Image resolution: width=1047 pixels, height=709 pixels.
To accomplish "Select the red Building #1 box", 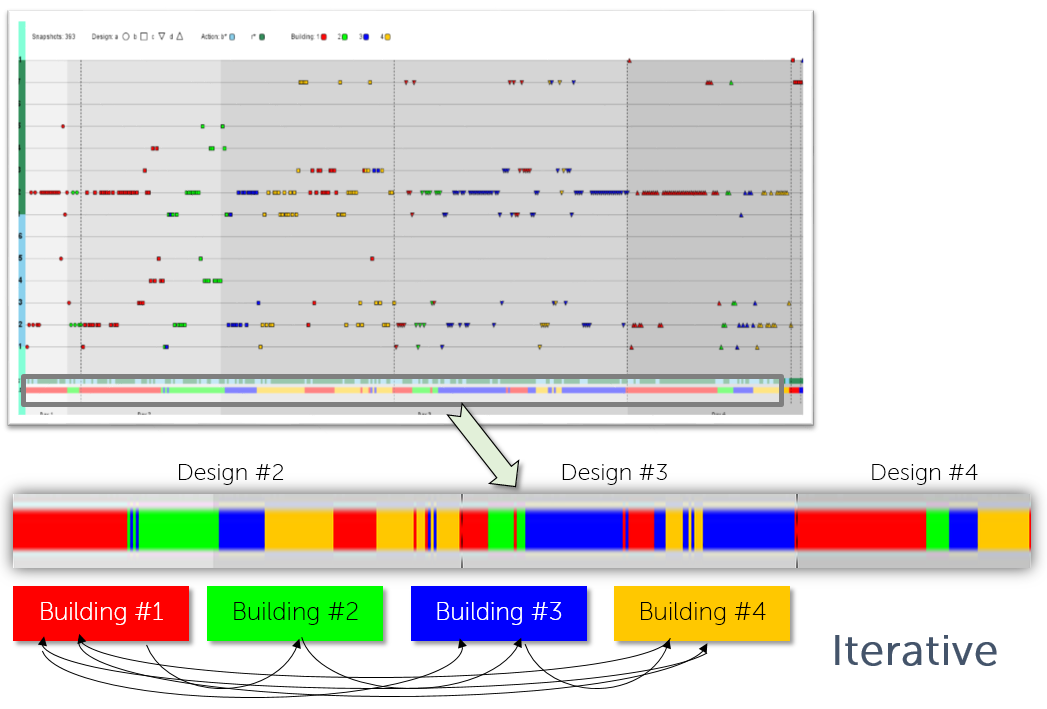I will click(101, 613).
